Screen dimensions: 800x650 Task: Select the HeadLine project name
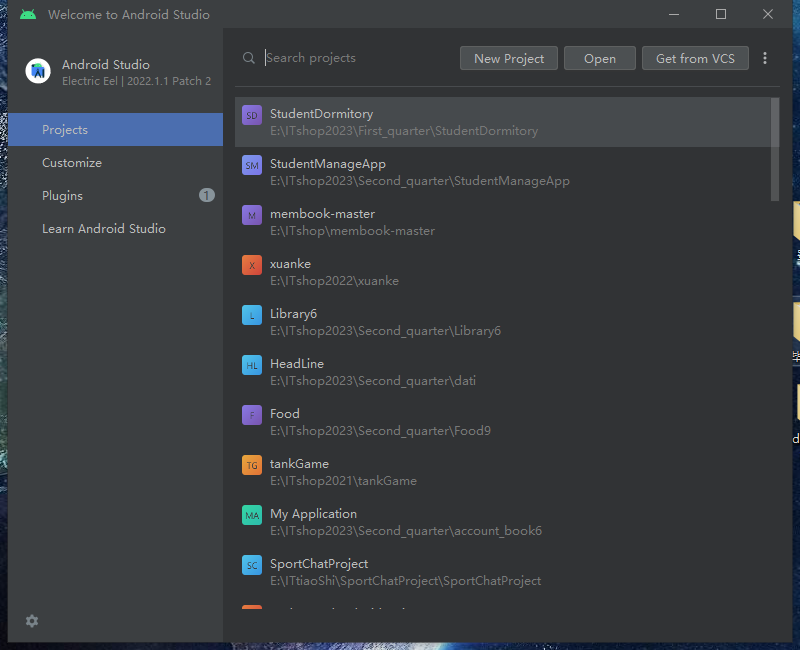[297, 364]
